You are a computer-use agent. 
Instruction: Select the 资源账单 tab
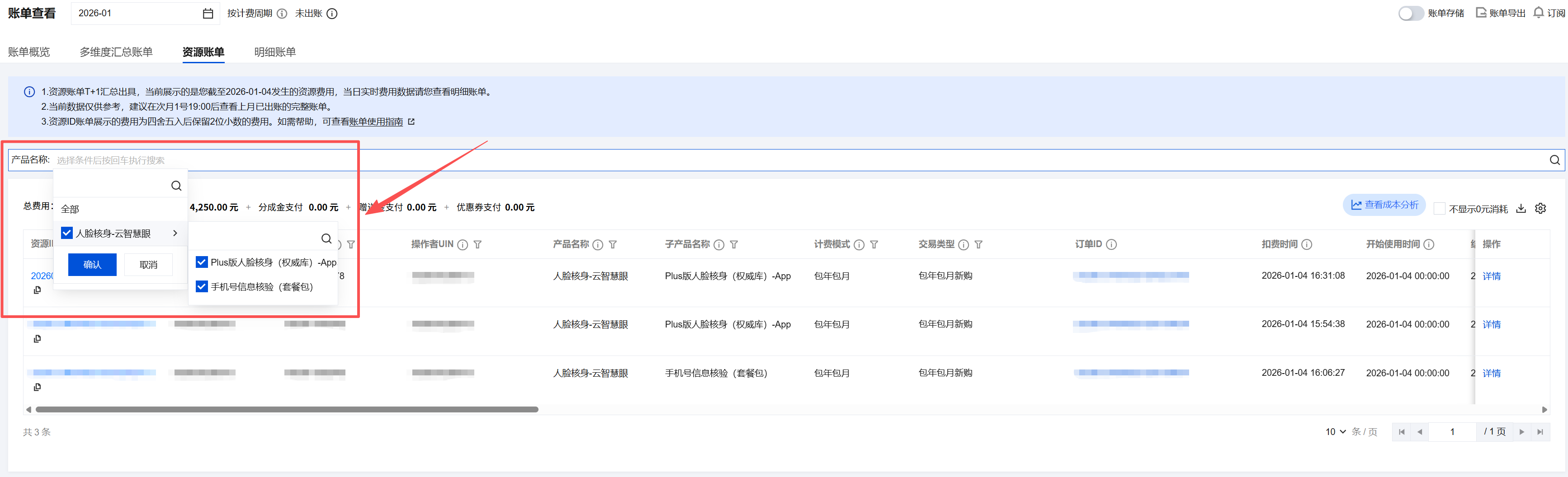pyautogui.click(x=203, y=51)
